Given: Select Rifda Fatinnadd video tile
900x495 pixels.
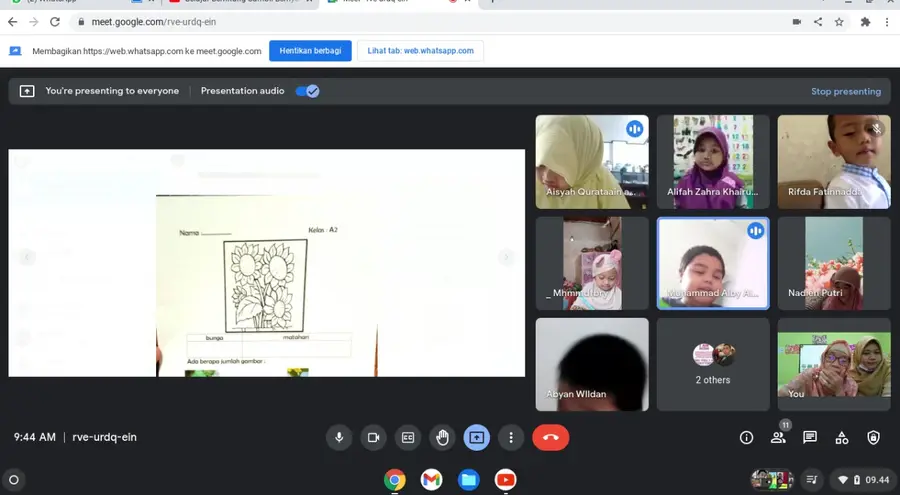Looking at the screenshot, I should pyautogui.click(x=834, y=162).
